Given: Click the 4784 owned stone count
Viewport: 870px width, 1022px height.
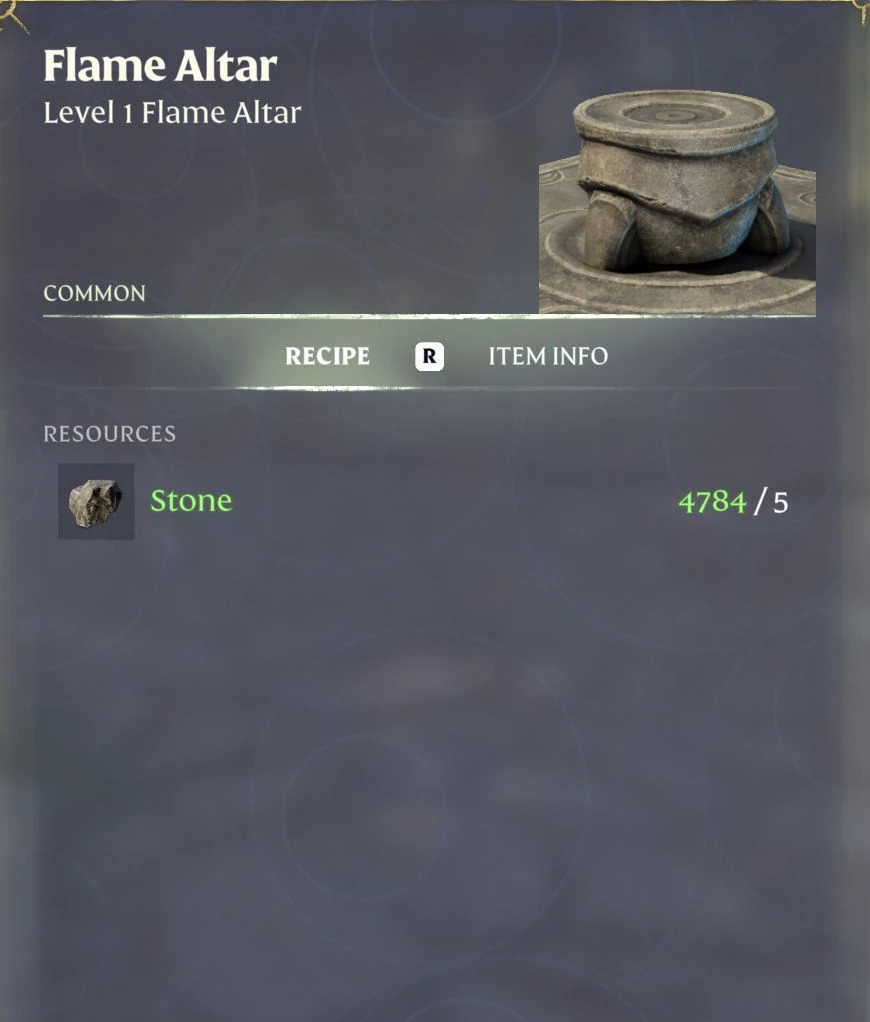Looking at the screenshot, I should click(712, 502).
